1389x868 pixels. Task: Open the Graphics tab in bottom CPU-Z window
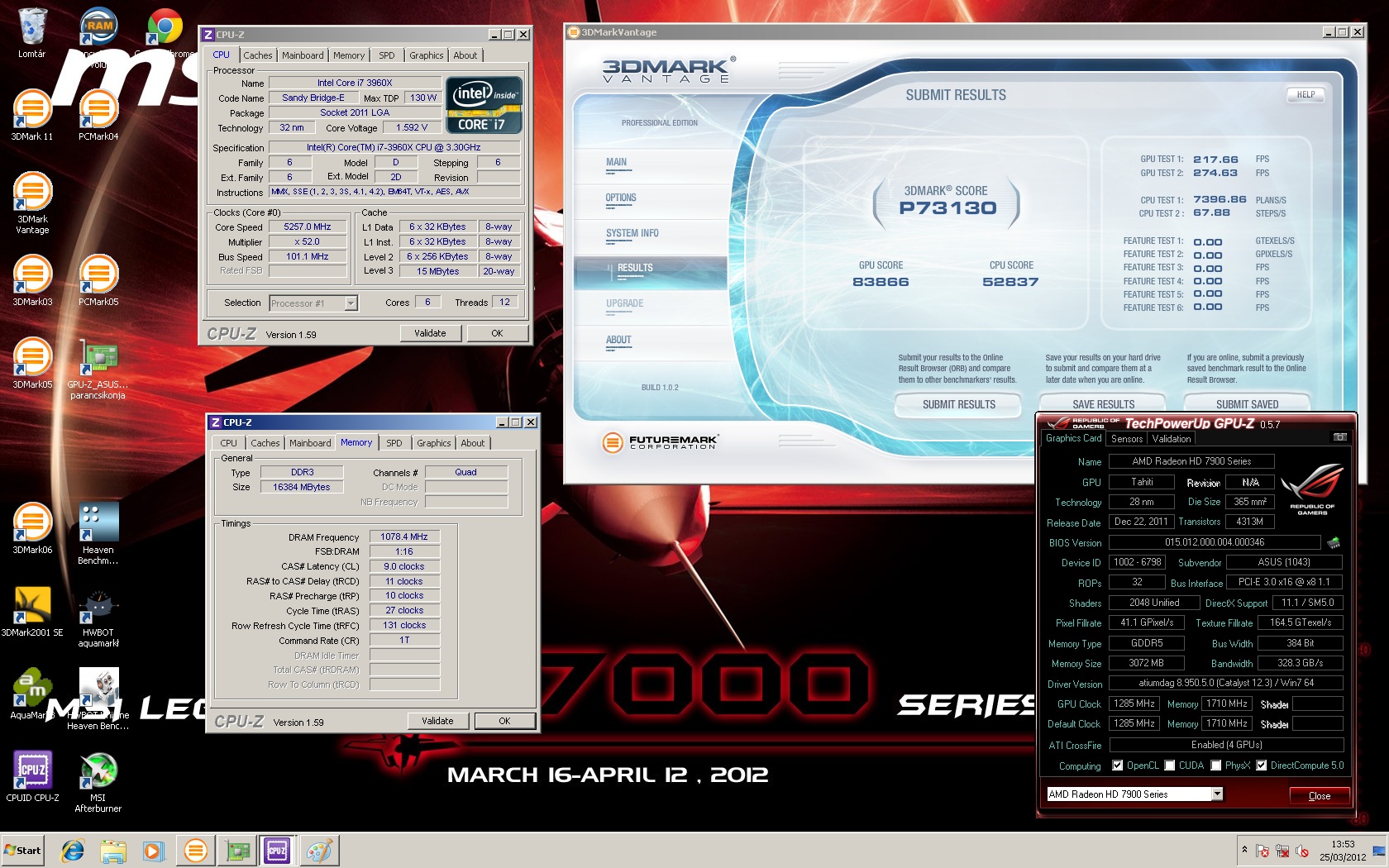click(434, 443)
